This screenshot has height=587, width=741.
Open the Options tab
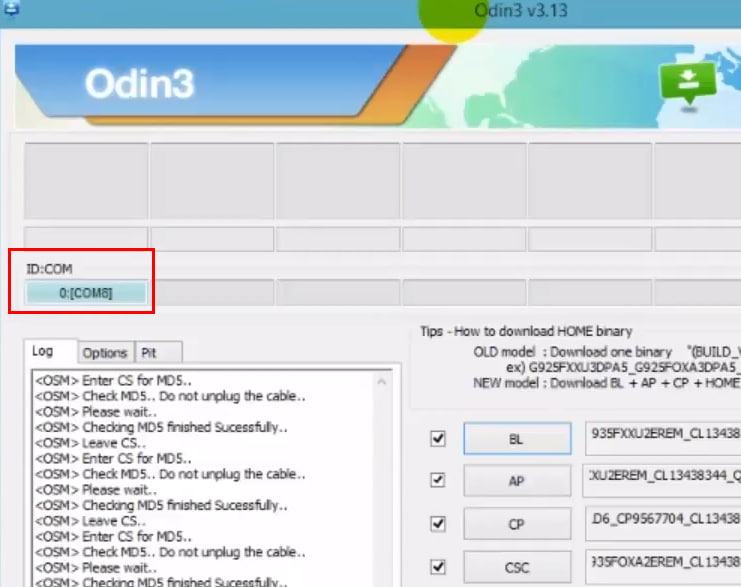105,353
